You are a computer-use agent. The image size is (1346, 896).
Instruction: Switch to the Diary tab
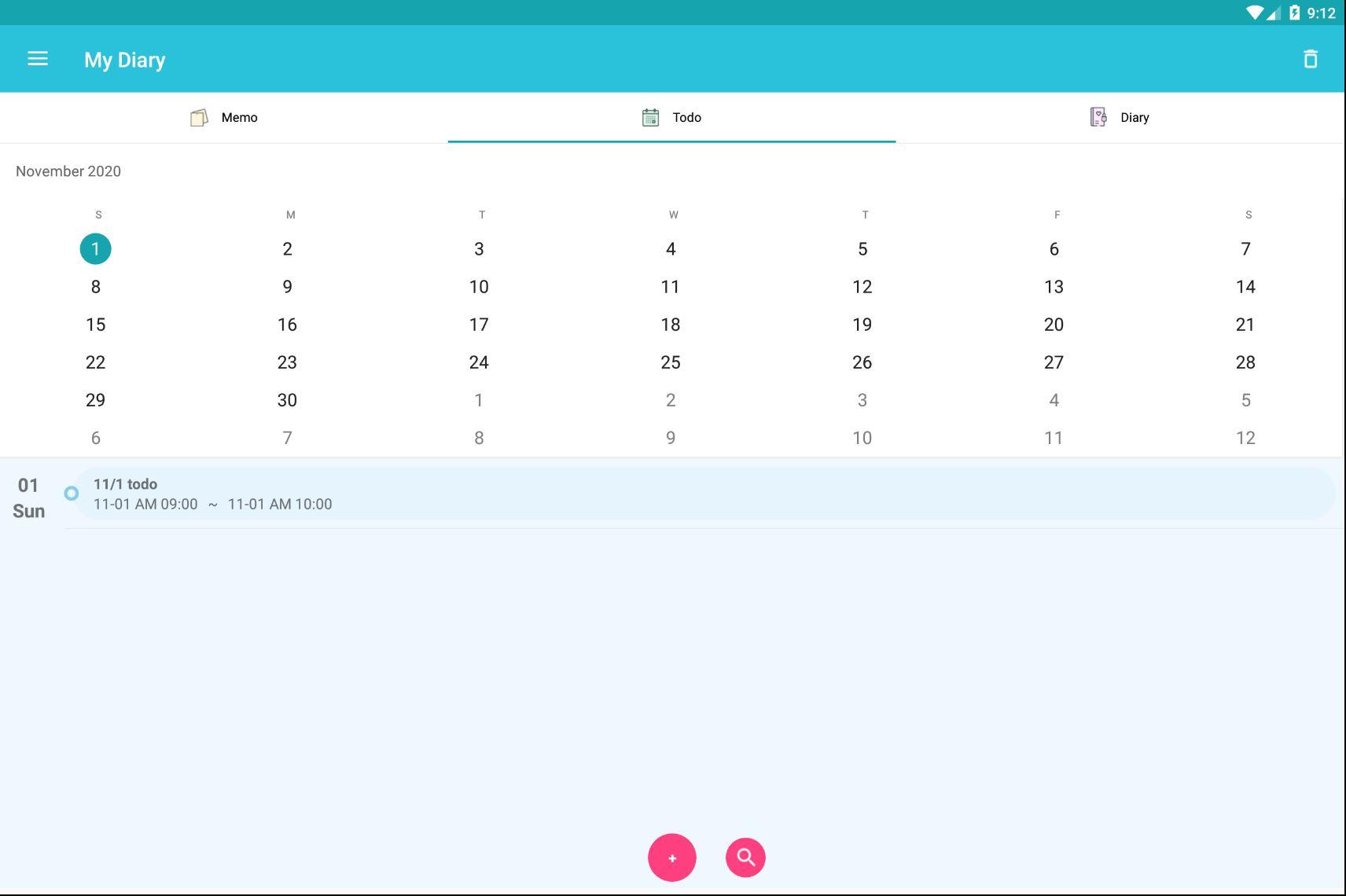pos(1120,117)
